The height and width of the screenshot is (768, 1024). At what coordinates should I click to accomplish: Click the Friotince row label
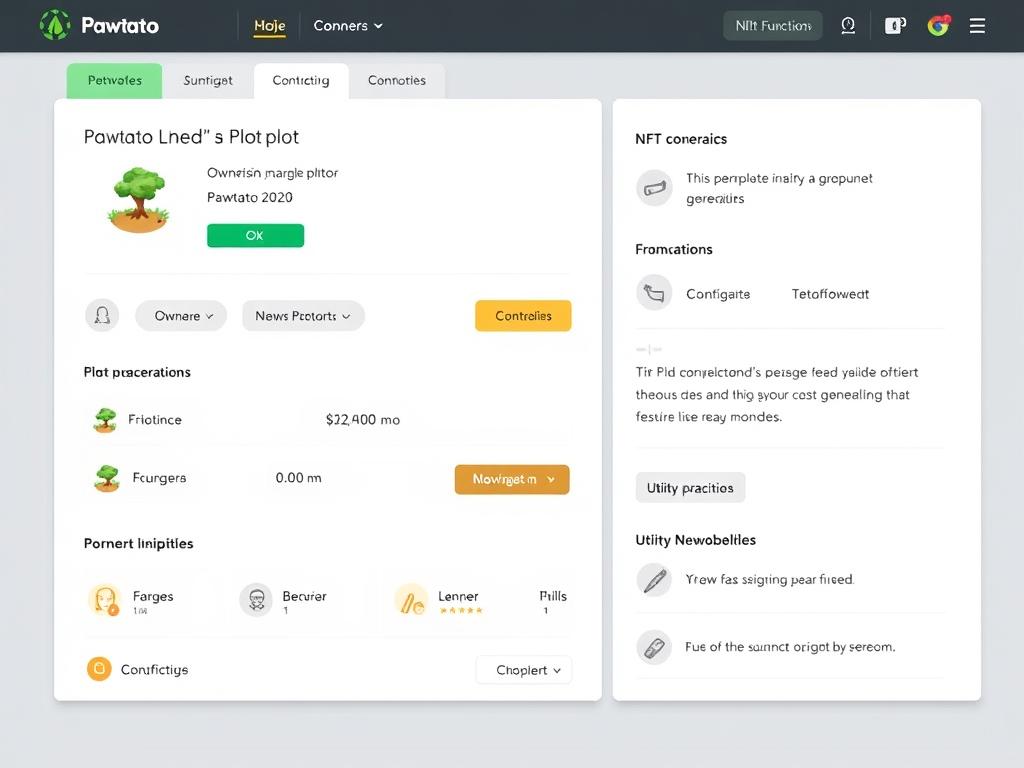coord(155,420)
